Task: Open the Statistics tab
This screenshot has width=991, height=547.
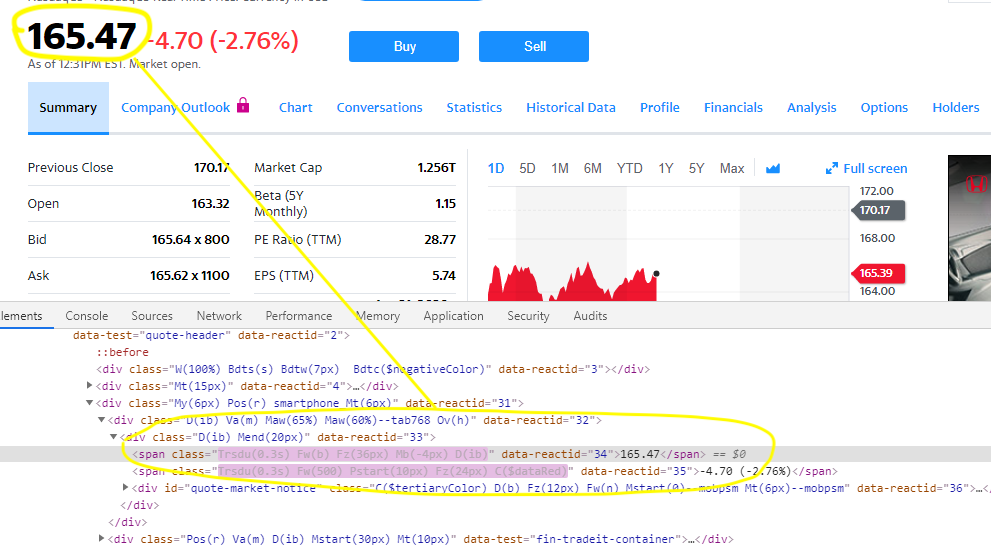Action: coord(474,107)
